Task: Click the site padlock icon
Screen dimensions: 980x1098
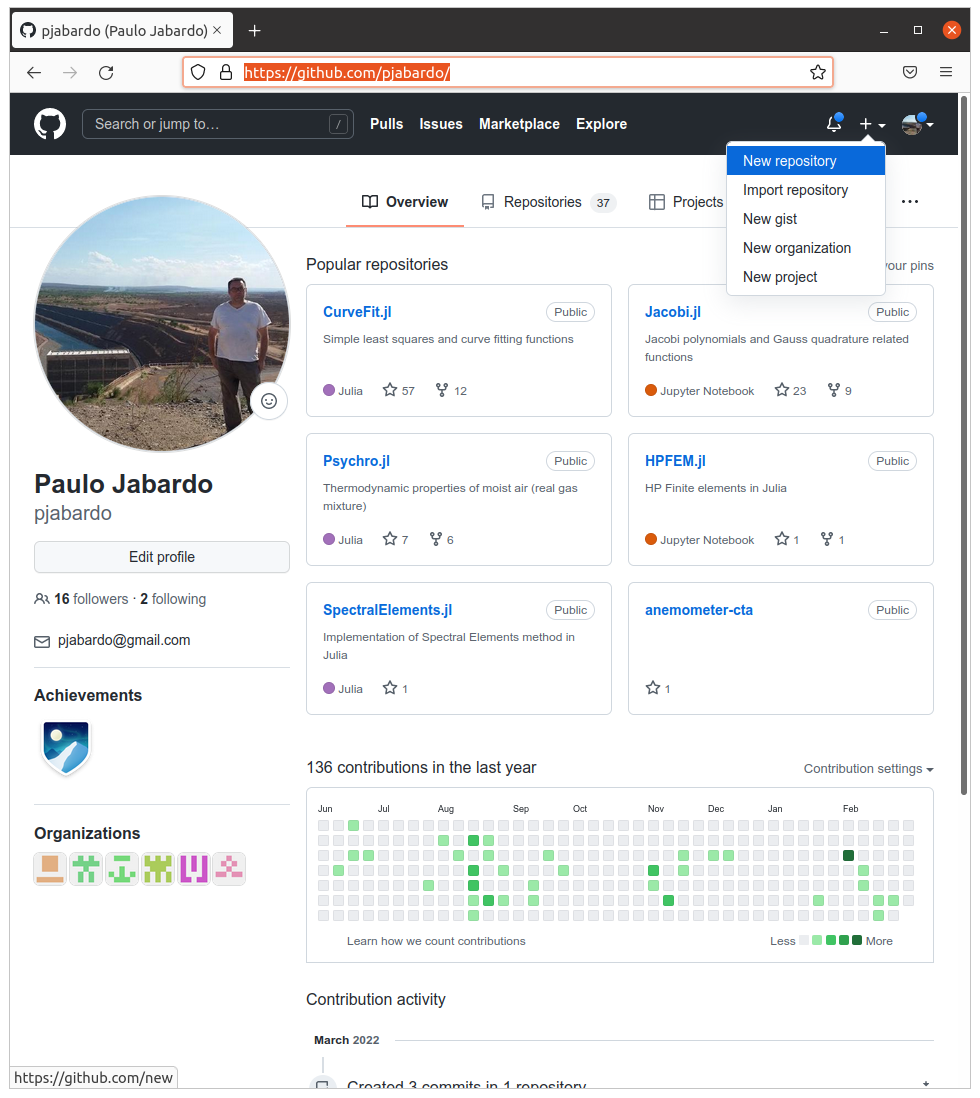Action: [x=226, y=72]
